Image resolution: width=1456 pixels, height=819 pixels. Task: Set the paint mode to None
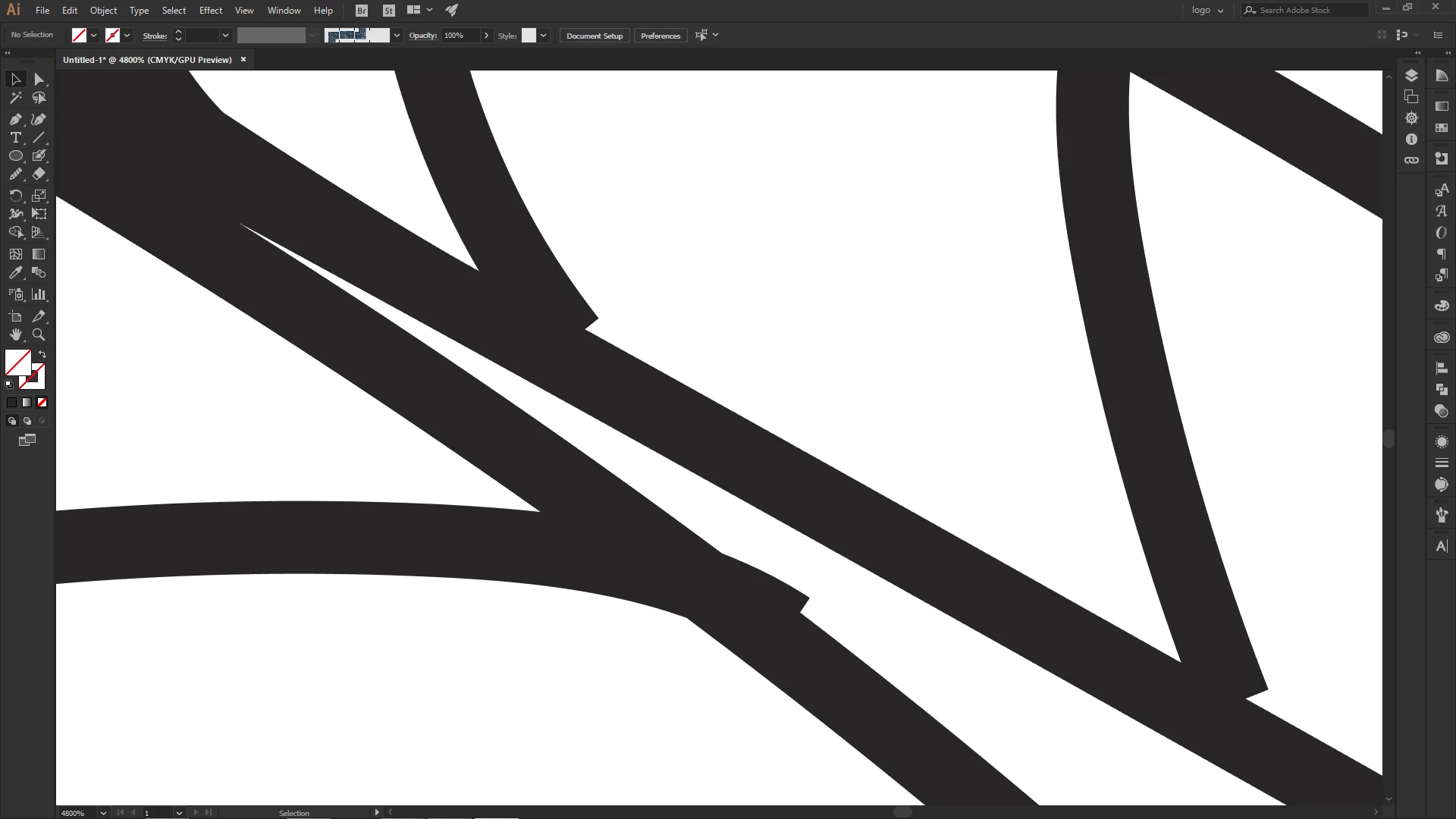(42, 403)
